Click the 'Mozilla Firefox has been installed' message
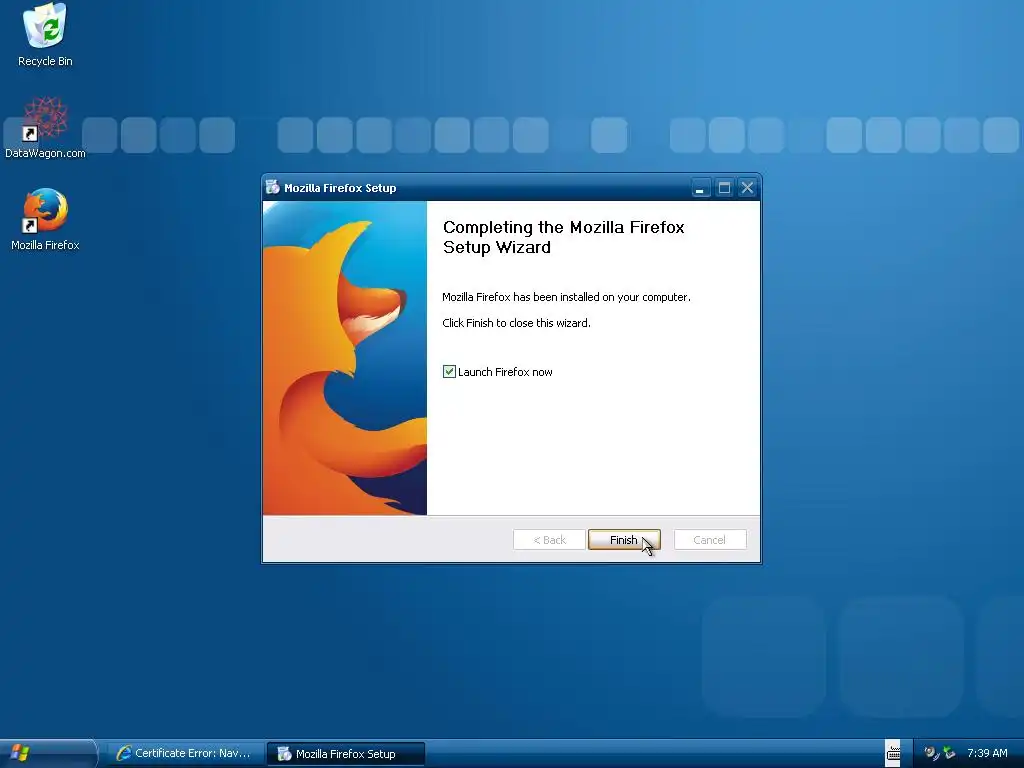This screenshot has height=768, width=1024. [x=566, y=296]
